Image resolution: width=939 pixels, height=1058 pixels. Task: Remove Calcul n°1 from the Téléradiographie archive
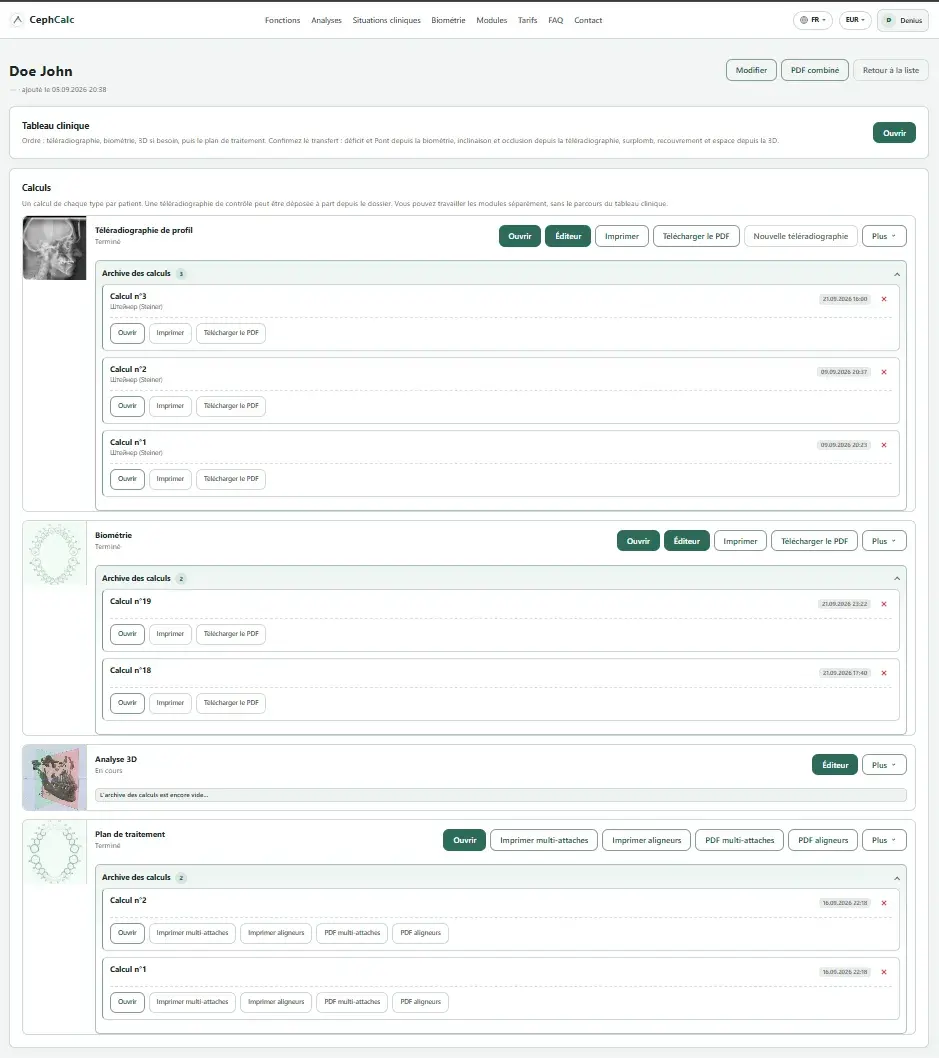coord(884,445)
